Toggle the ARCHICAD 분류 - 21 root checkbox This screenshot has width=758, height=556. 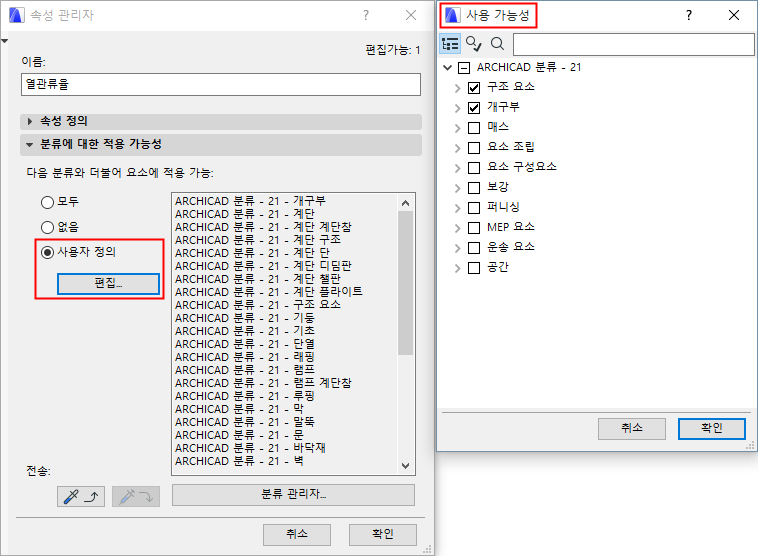coord(464,68)
